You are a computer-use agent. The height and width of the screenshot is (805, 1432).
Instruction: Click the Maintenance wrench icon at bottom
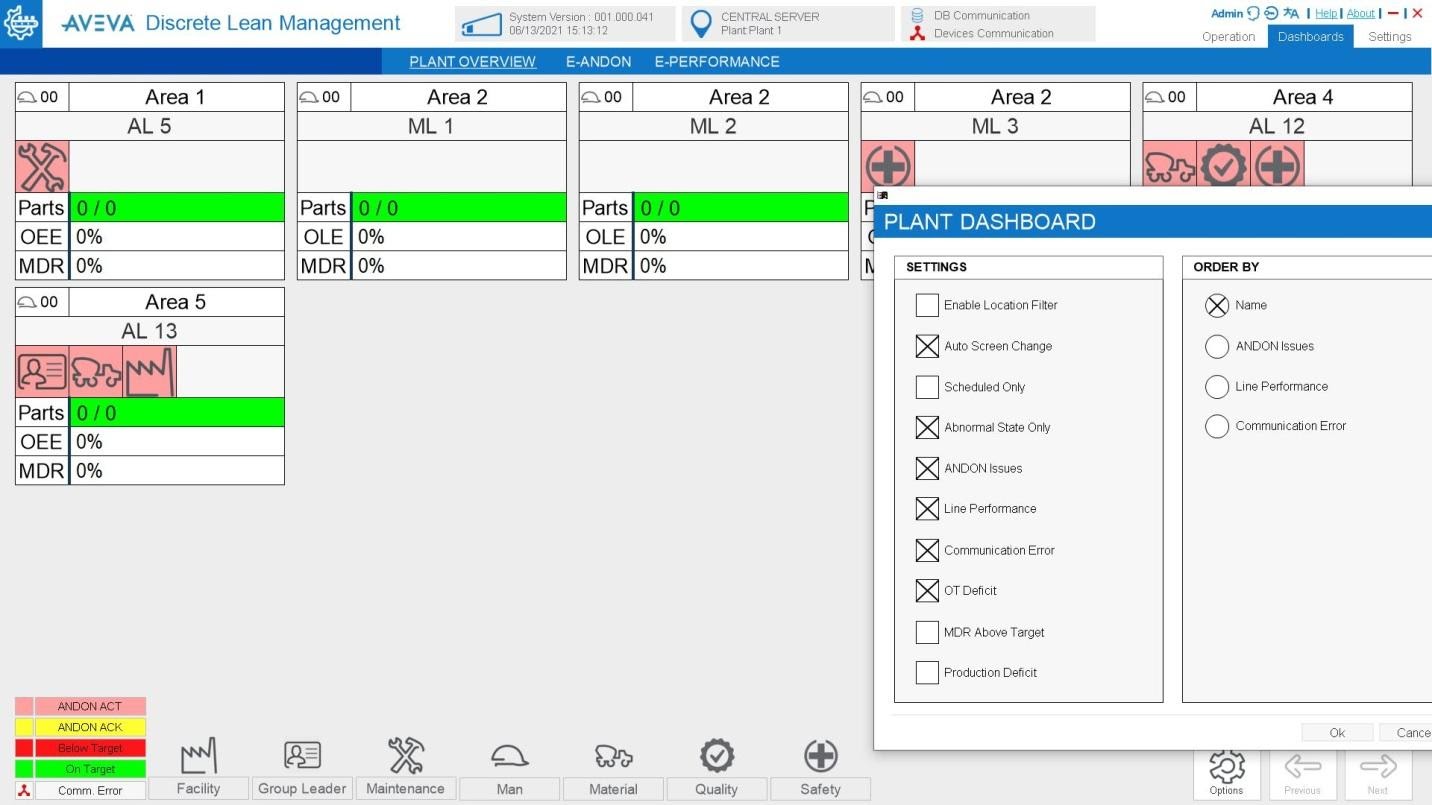[406, 757]
